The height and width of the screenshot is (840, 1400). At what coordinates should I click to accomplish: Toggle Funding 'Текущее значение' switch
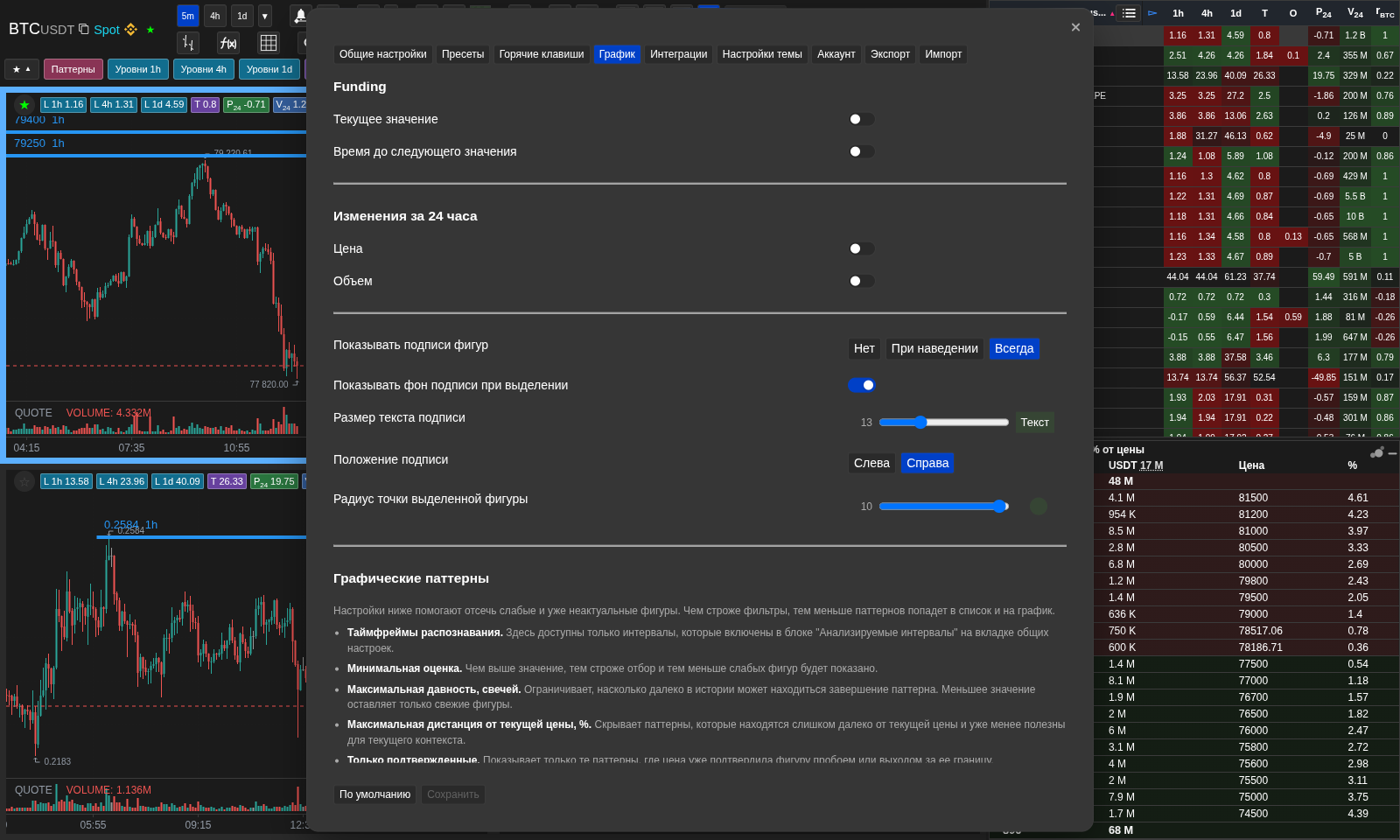pos(861,119)
